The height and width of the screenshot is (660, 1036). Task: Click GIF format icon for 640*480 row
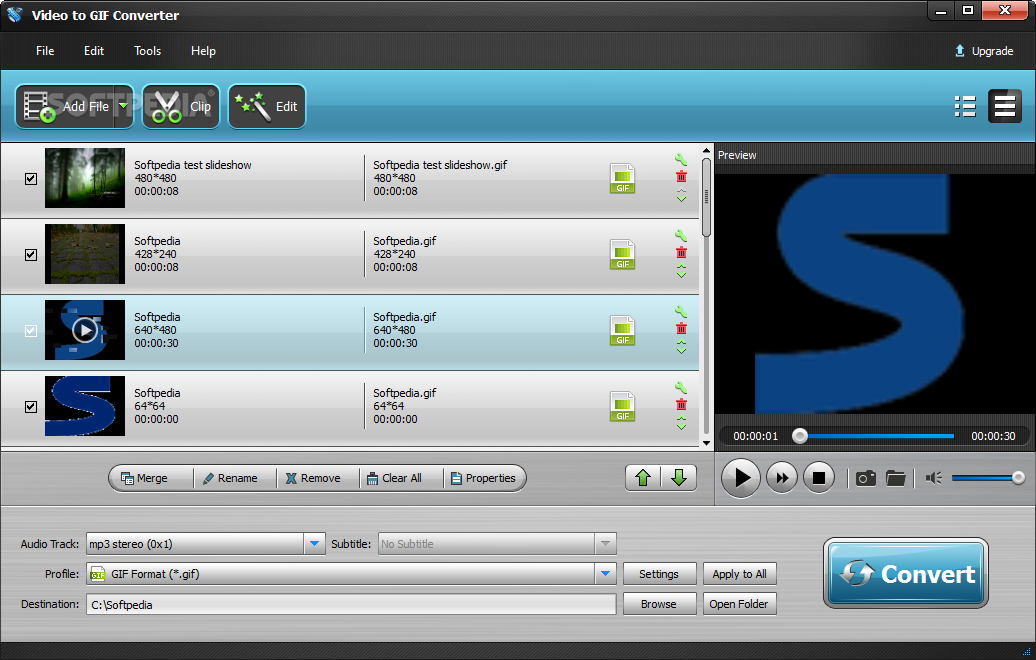(622, 330)
